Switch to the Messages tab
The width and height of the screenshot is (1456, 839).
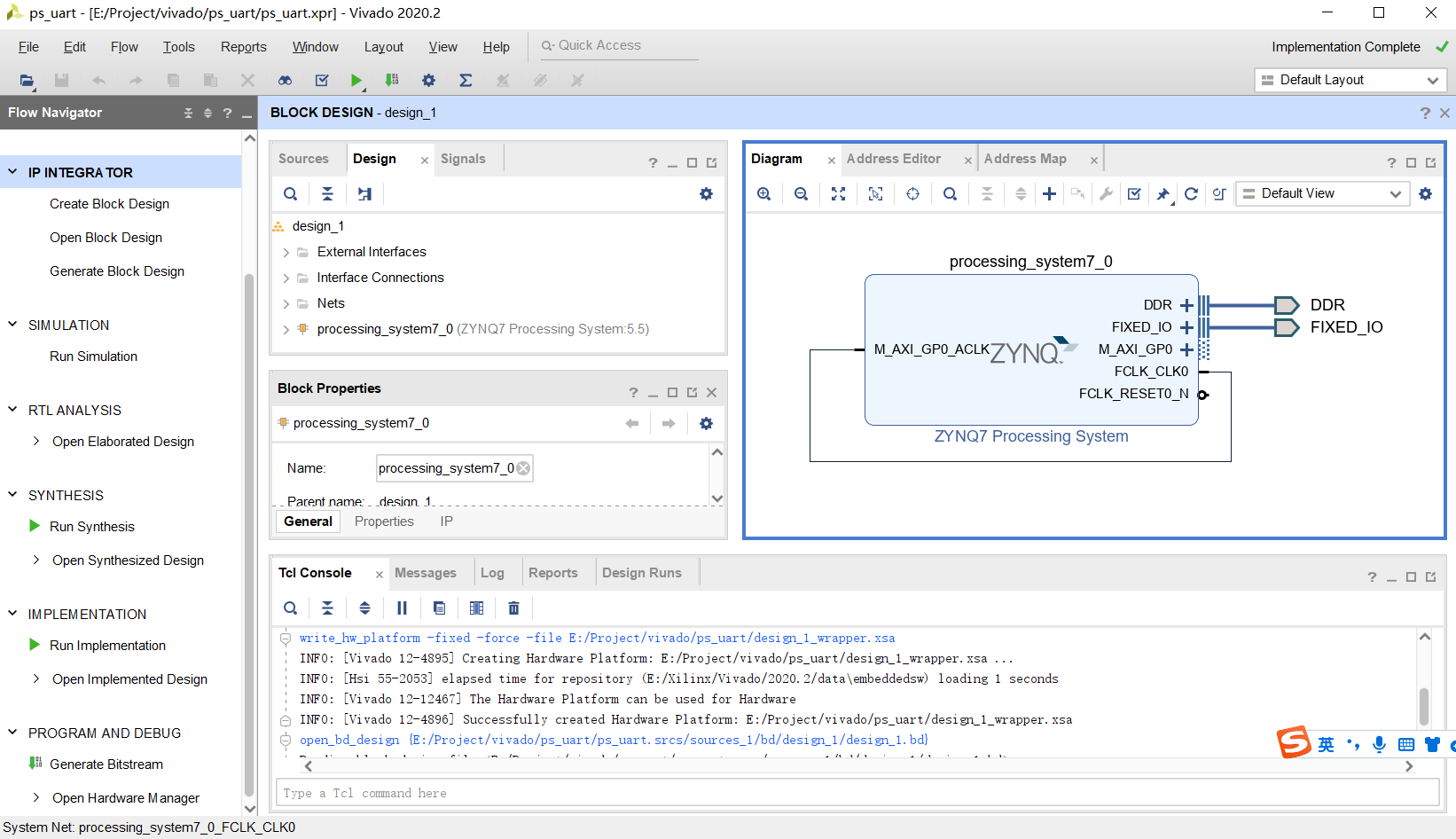426,573
